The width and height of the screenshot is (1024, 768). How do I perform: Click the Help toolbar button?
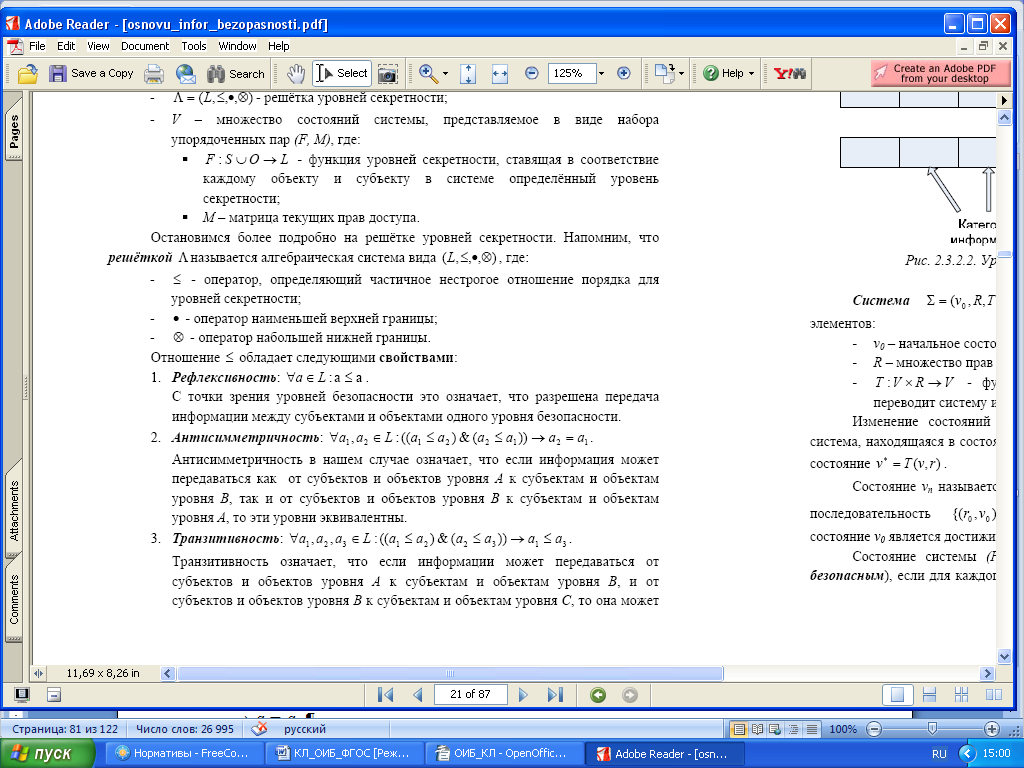(x=724, y=73)
